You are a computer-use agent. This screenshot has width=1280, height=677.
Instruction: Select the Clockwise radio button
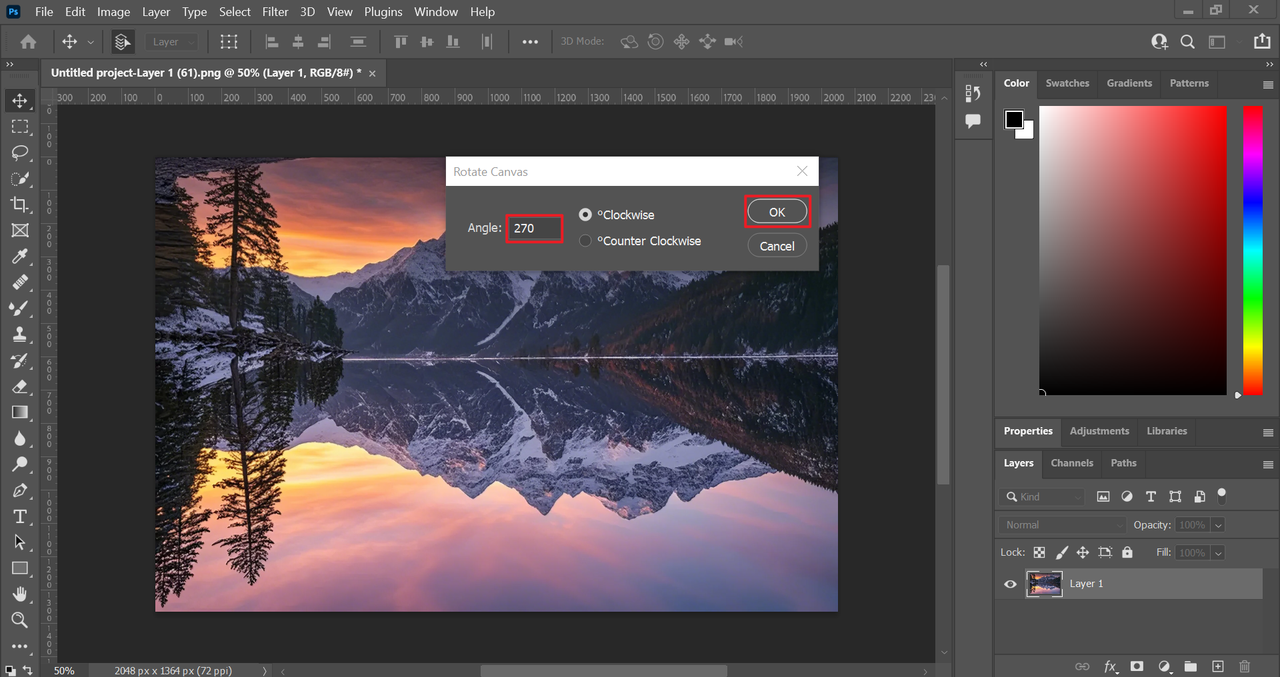click(x=586, y=215)
